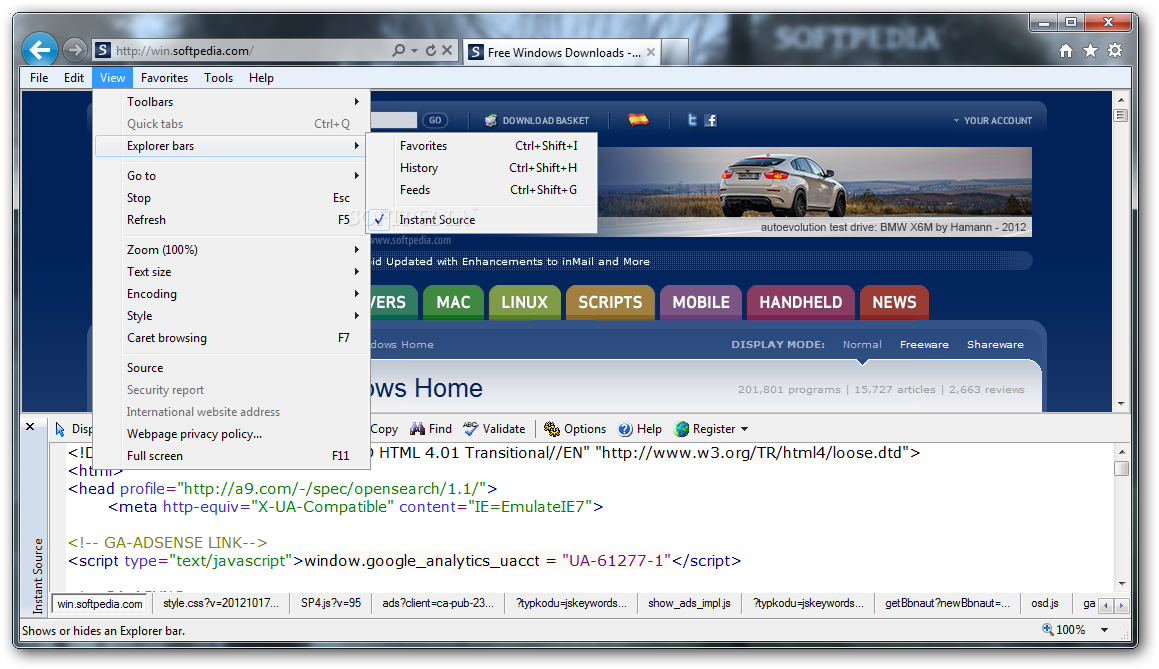1159x669 pixels.
Task: Click the Spanish flag icon
Action: (x=638, y=120)
